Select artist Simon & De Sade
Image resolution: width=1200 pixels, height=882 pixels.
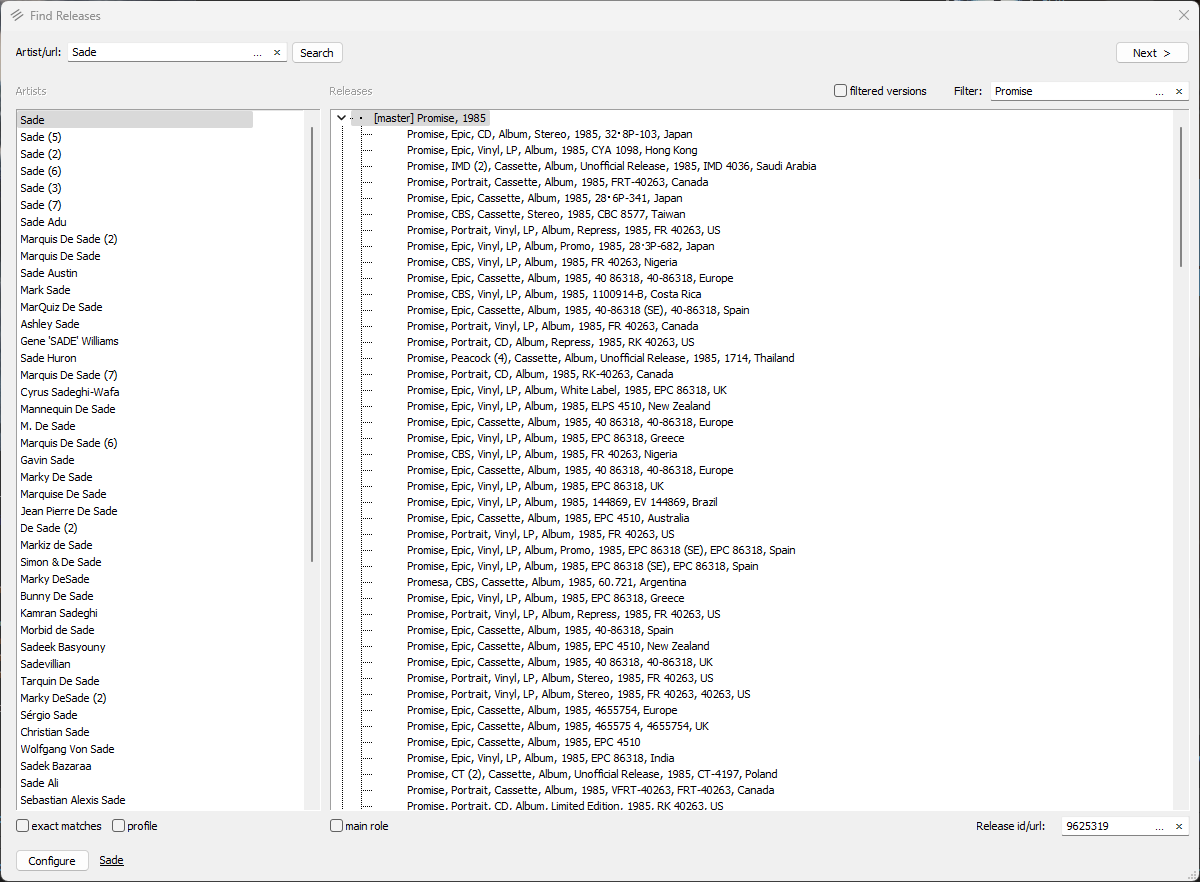(61, 562)
